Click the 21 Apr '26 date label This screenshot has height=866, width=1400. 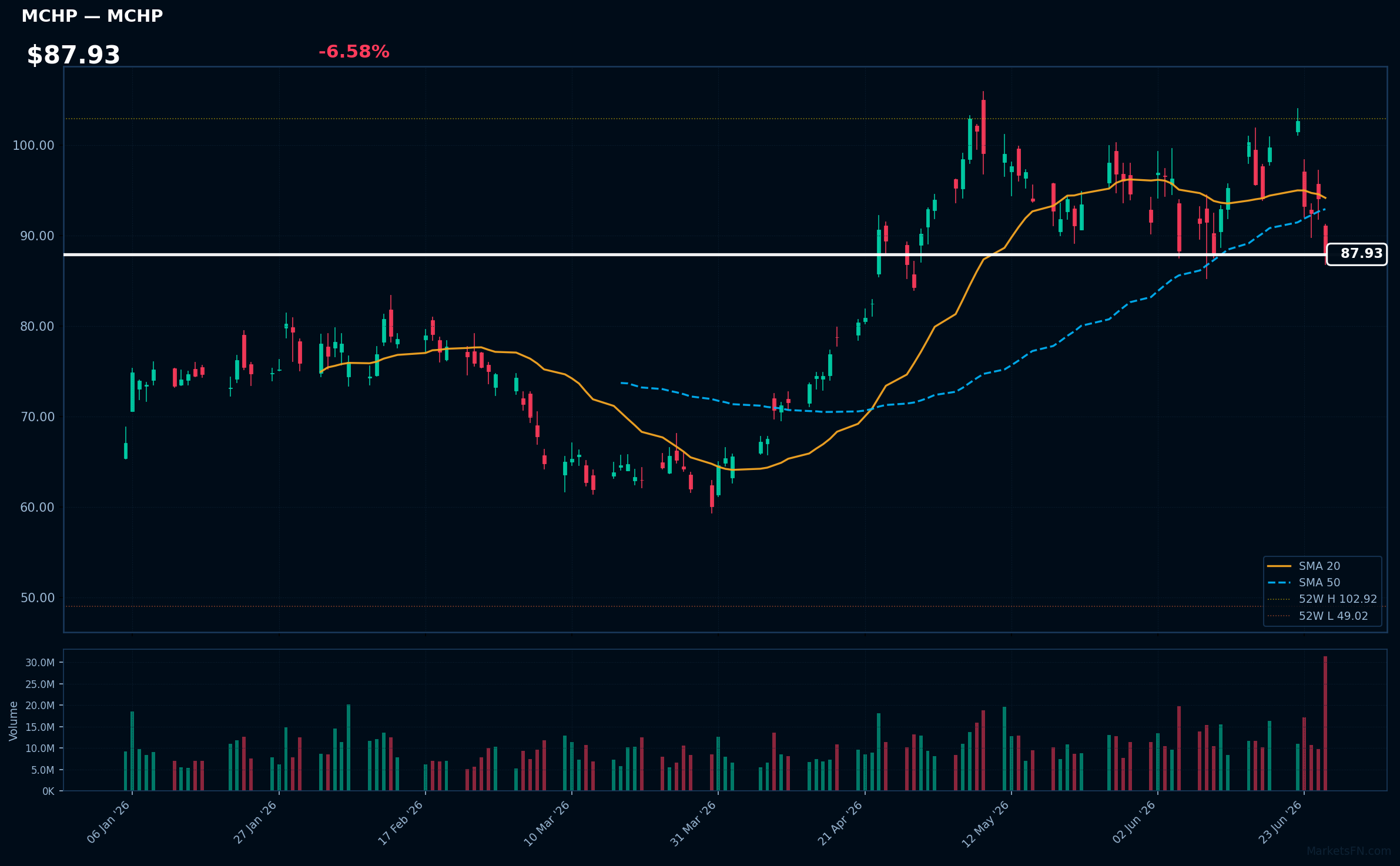click(x=840, y=823)
